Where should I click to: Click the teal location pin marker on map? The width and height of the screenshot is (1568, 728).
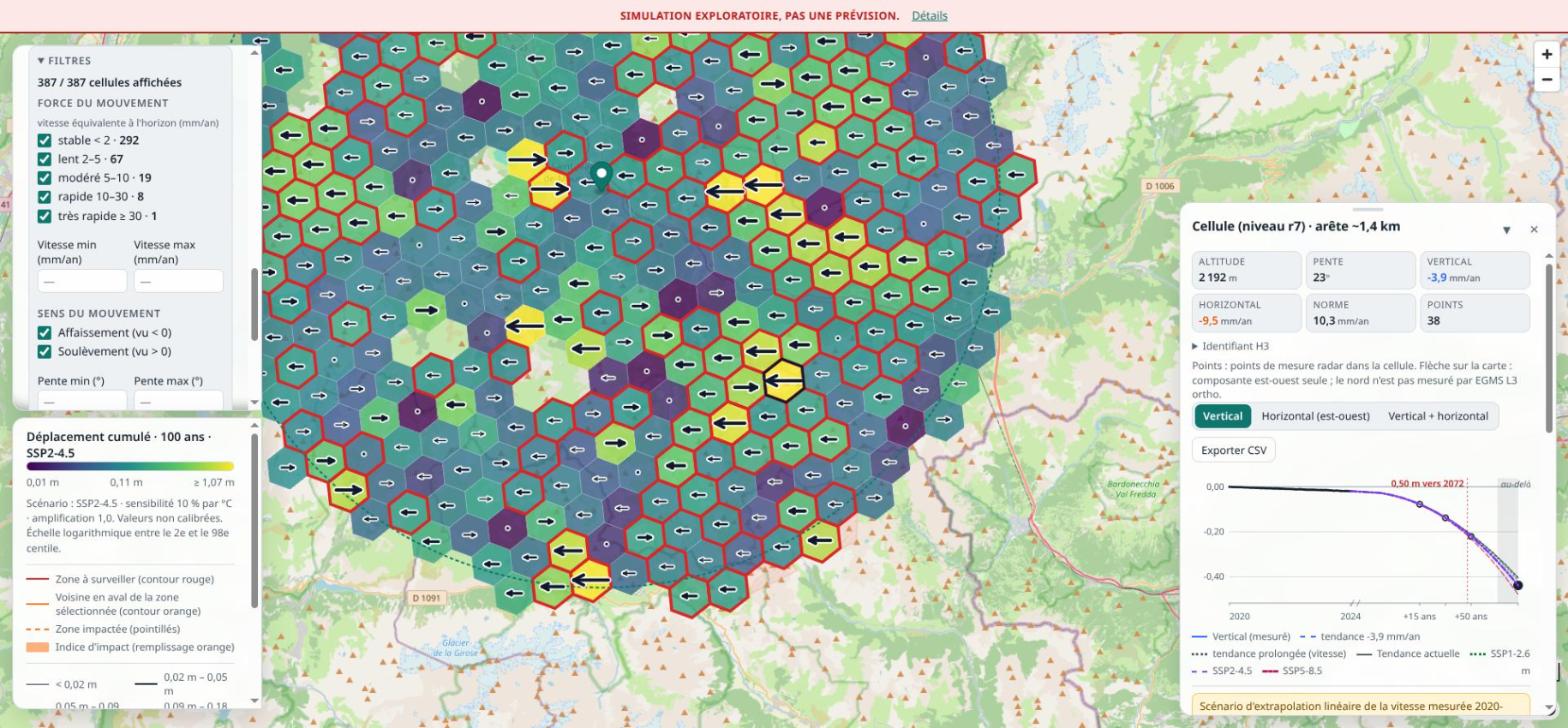pos(601,176)
